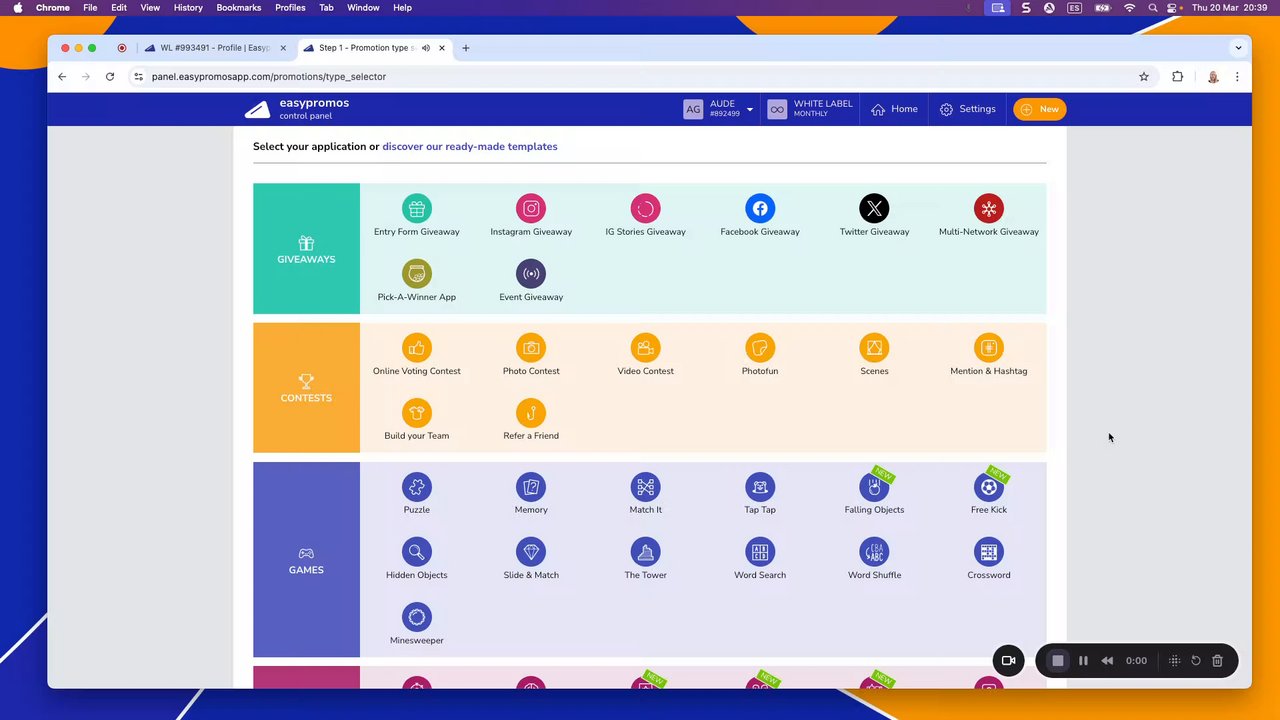1280x720 pixels.
Task: Open the Minesweeper game
Action: (417, 625)
